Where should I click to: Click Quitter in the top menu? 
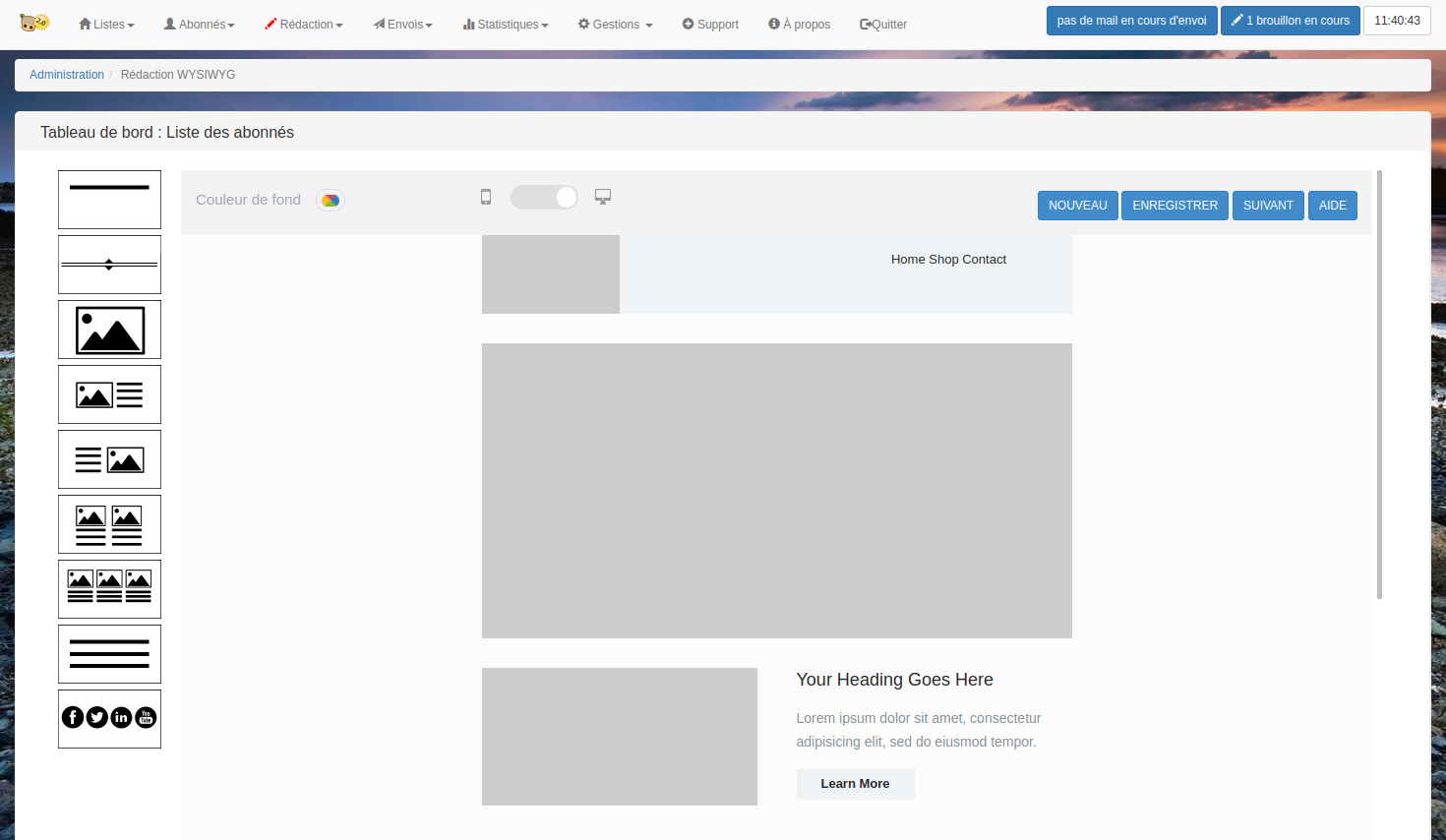[x=883, y=25]
